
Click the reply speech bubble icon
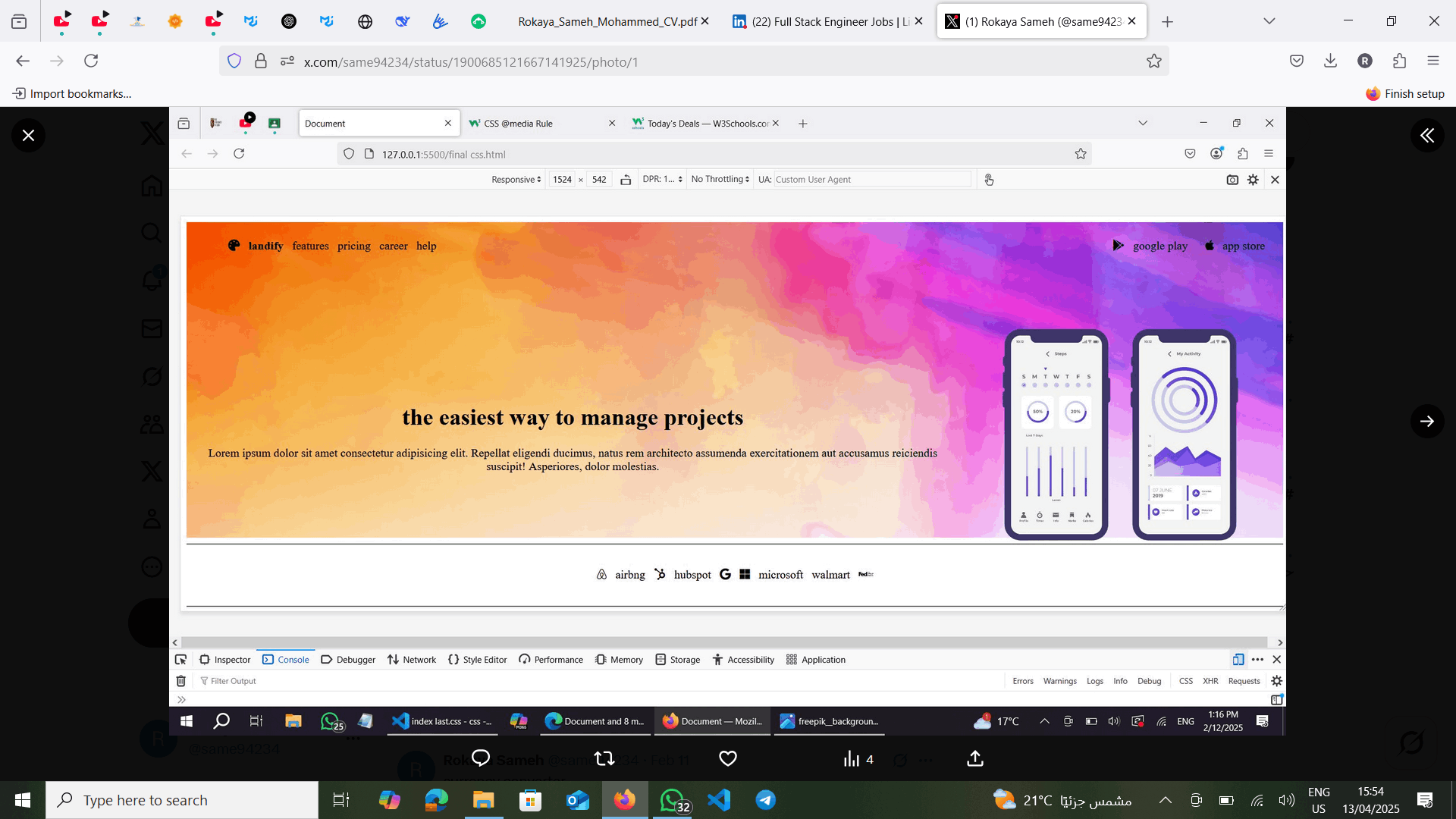click(481, 758)
